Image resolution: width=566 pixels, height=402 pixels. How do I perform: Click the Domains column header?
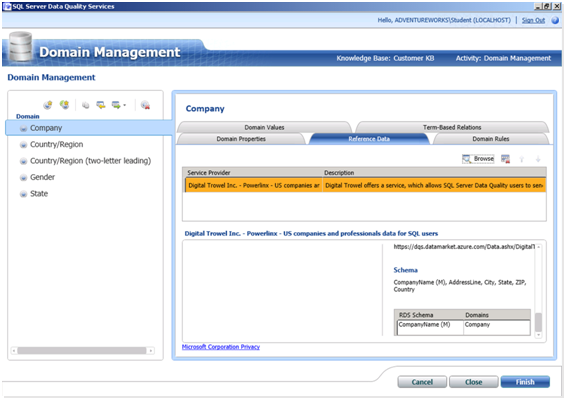497,315
